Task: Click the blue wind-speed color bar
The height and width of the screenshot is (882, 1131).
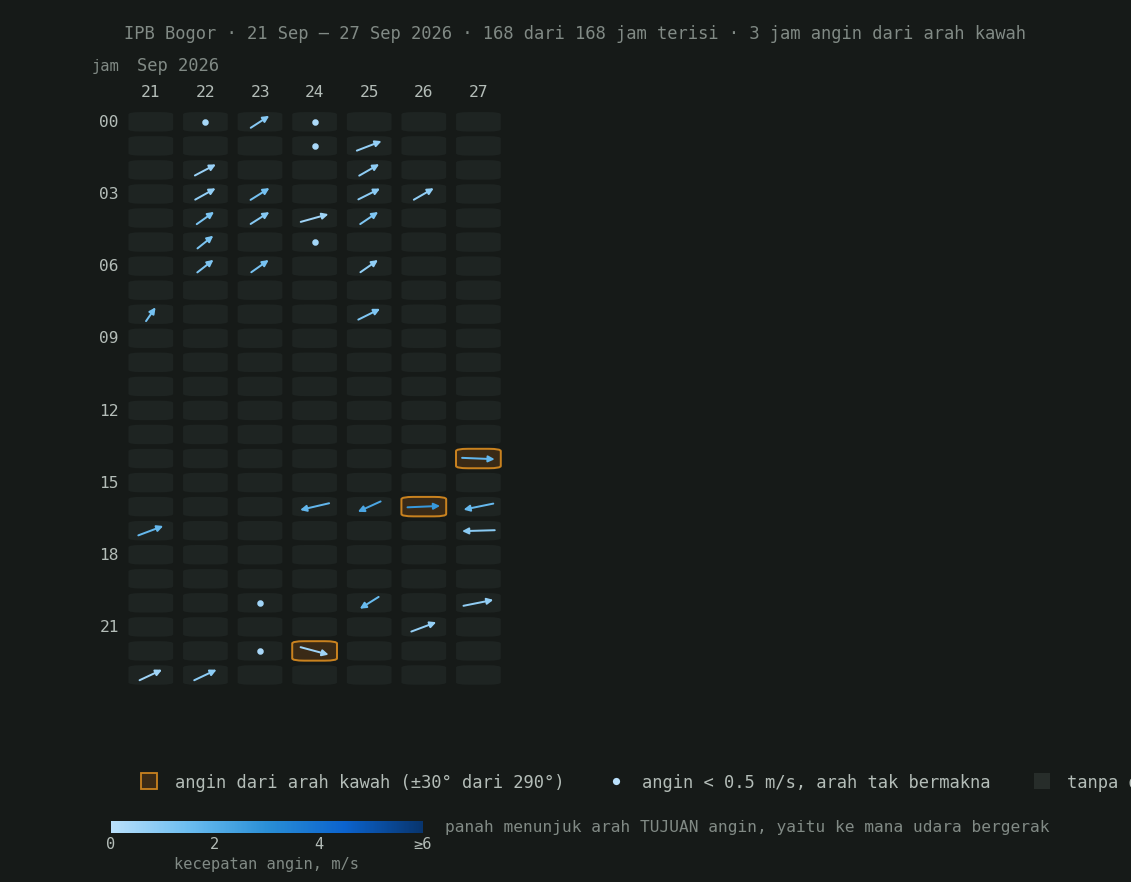Action: coord(267,827)
